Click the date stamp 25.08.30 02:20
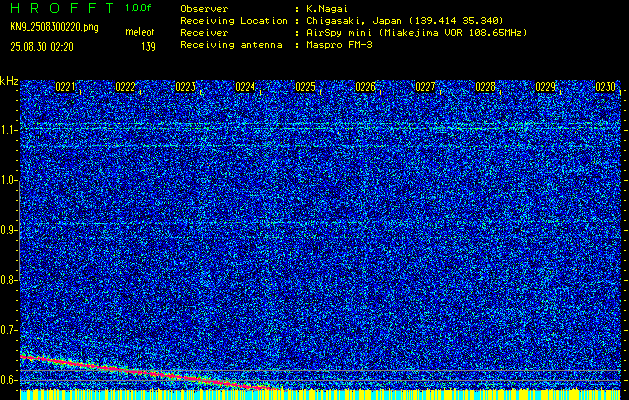629x400 pixels. 42,47
